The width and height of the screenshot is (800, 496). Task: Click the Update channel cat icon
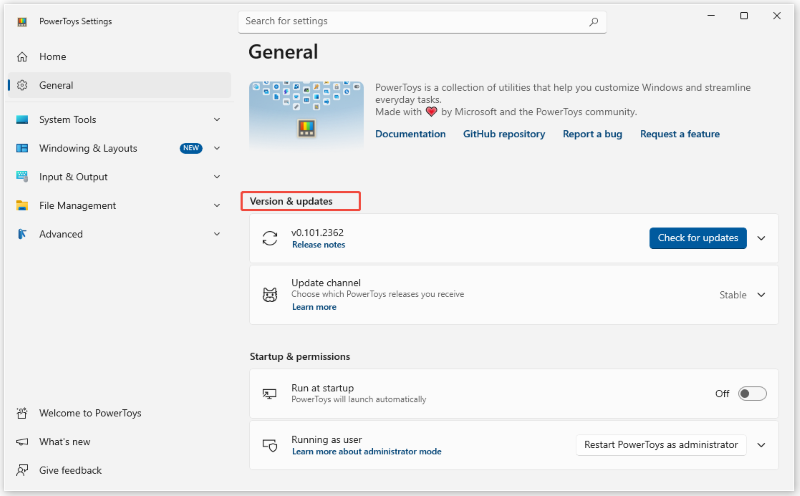[270, 294]
